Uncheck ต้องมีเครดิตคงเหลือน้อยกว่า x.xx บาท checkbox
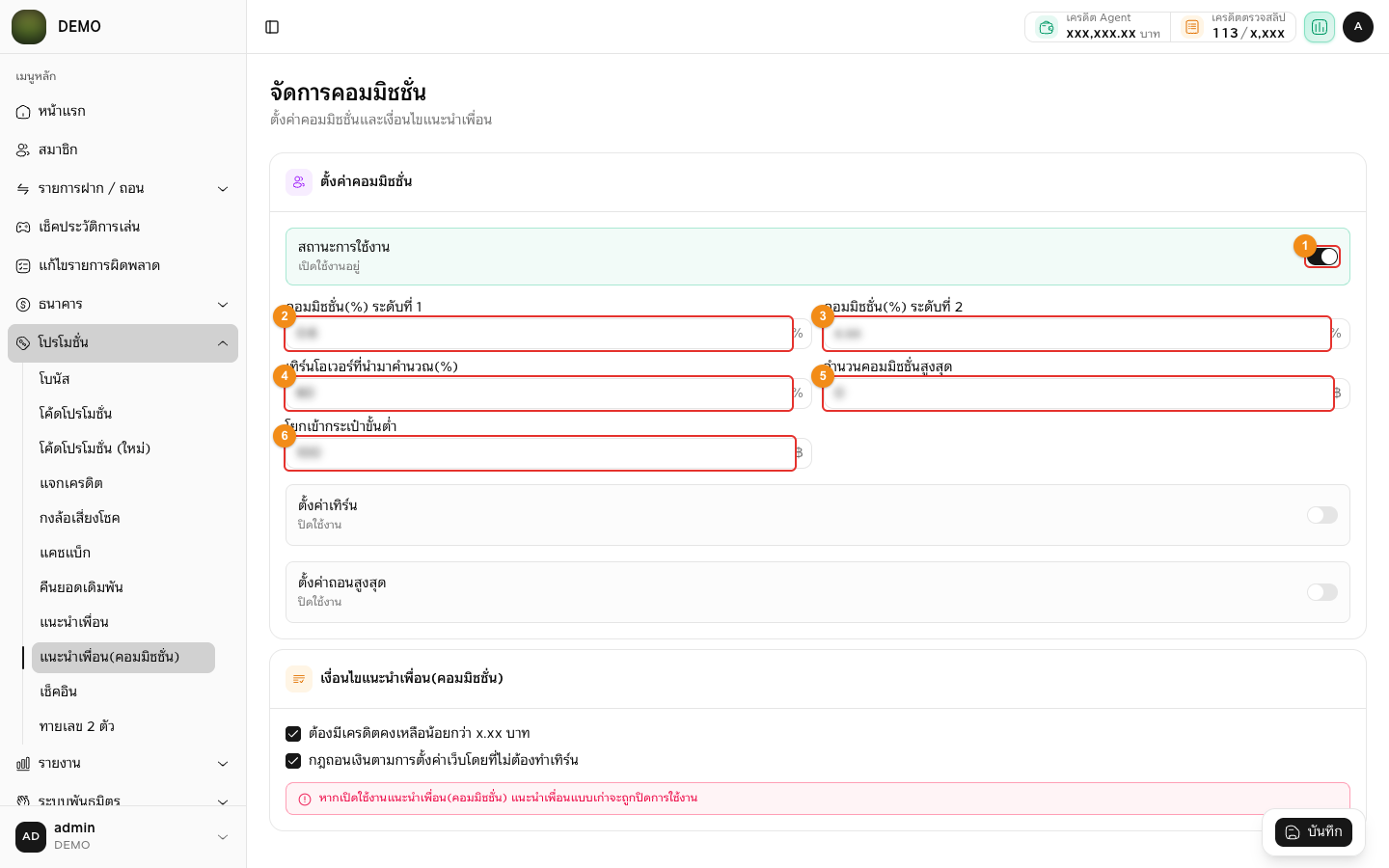The width and height of the screenshot is (1389, 868). click(x=293, y=734)
